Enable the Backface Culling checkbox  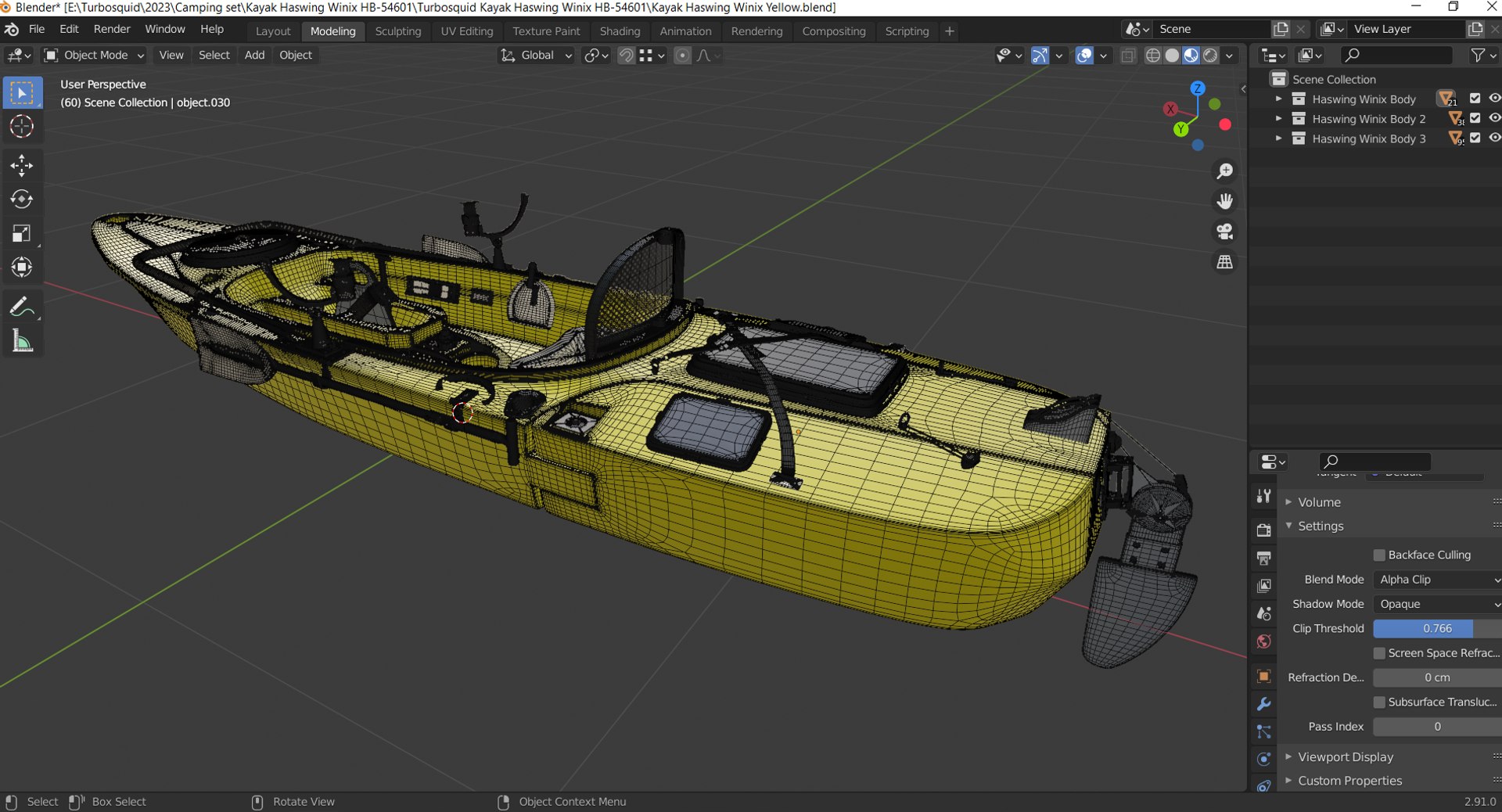click(1379, 555)
